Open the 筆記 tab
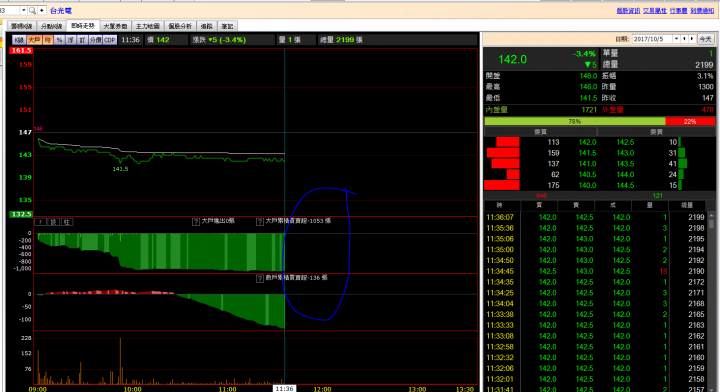720x392 pixels. [x=227, y=27]
